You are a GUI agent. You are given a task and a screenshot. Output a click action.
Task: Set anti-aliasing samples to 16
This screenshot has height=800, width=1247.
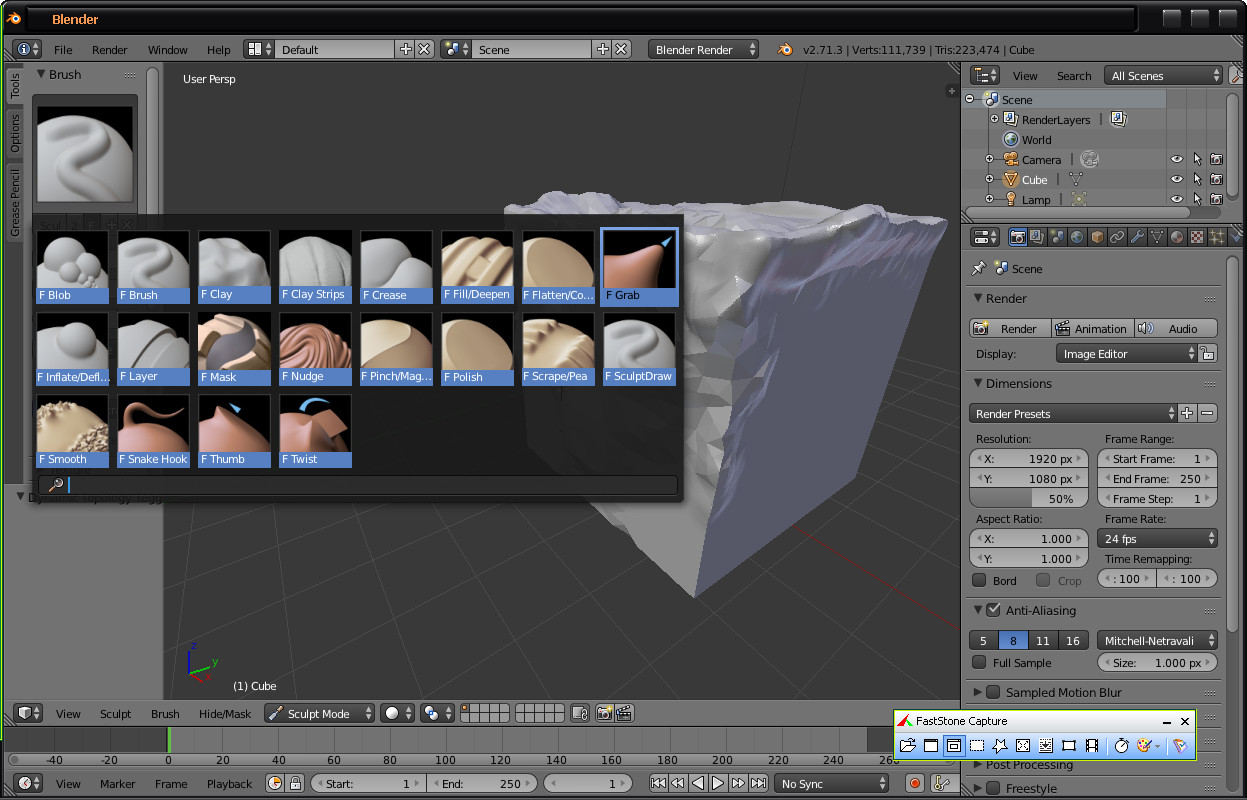tap(1073, 640)
